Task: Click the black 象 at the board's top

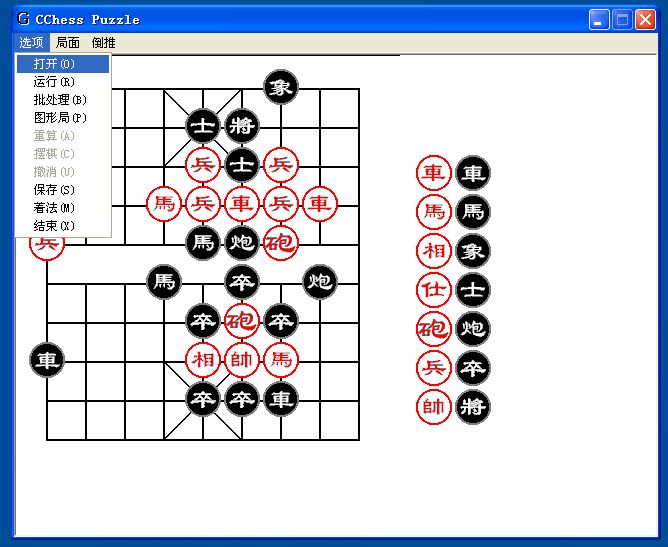Action: coord(281,88)
